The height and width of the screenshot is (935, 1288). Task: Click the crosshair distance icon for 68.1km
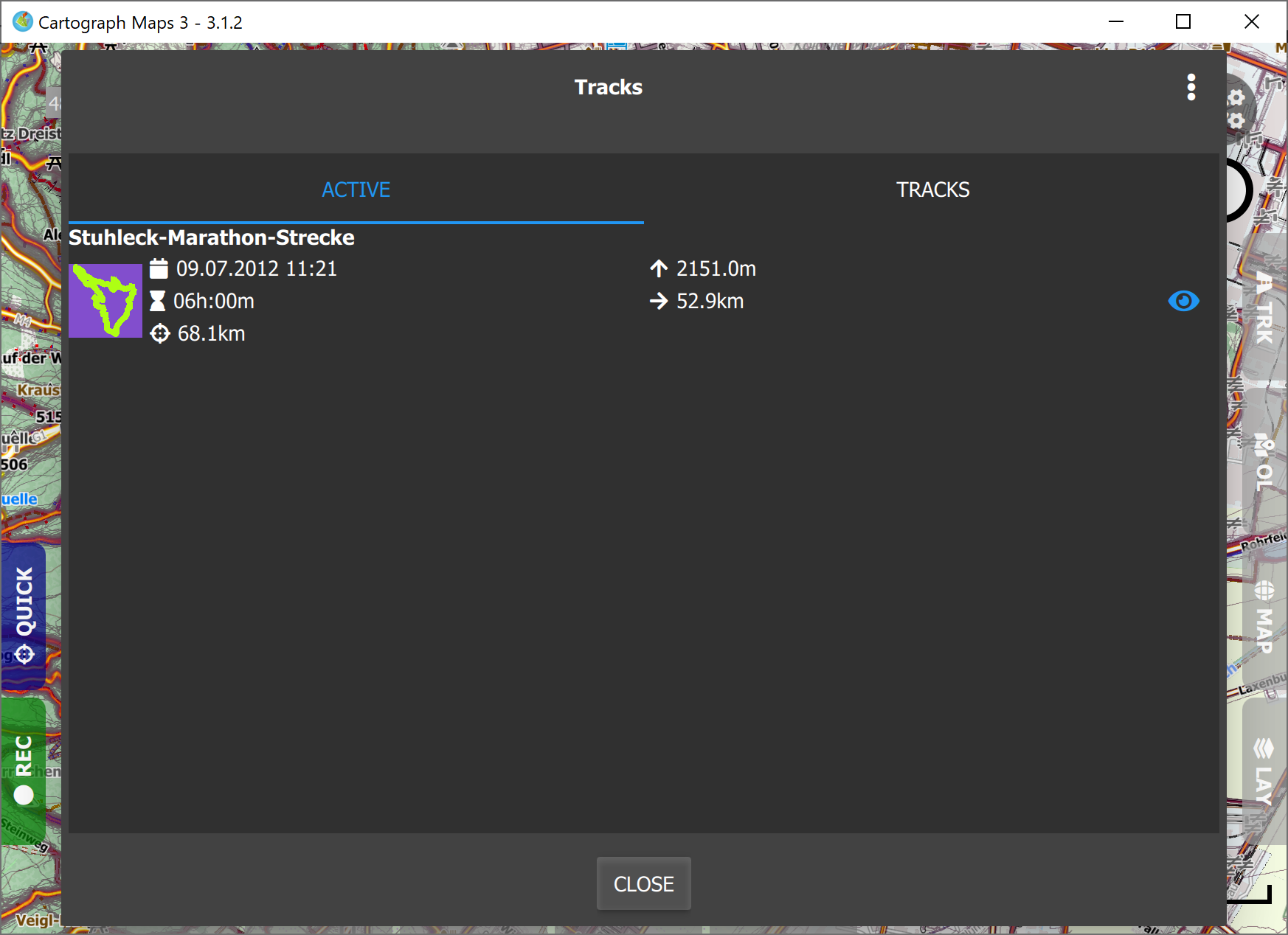(159, 334)
